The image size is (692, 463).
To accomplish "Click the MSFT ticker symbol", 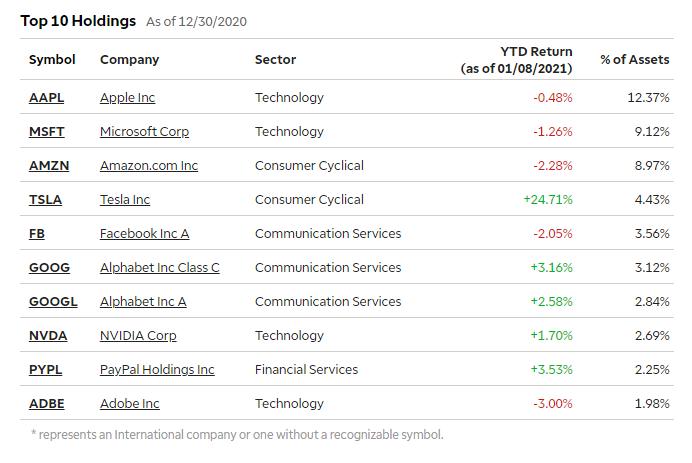I will (46, 132).
